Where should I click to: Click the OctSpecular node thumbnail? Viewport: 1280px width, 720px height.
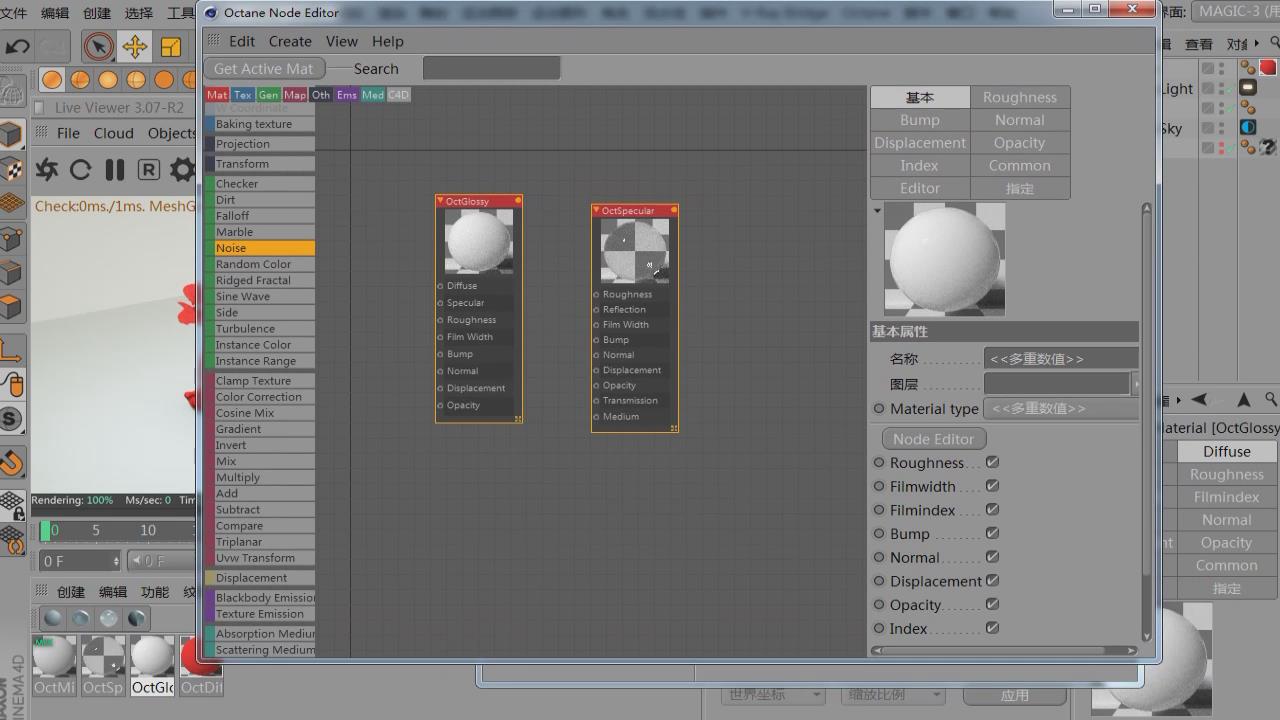point(635,251)
